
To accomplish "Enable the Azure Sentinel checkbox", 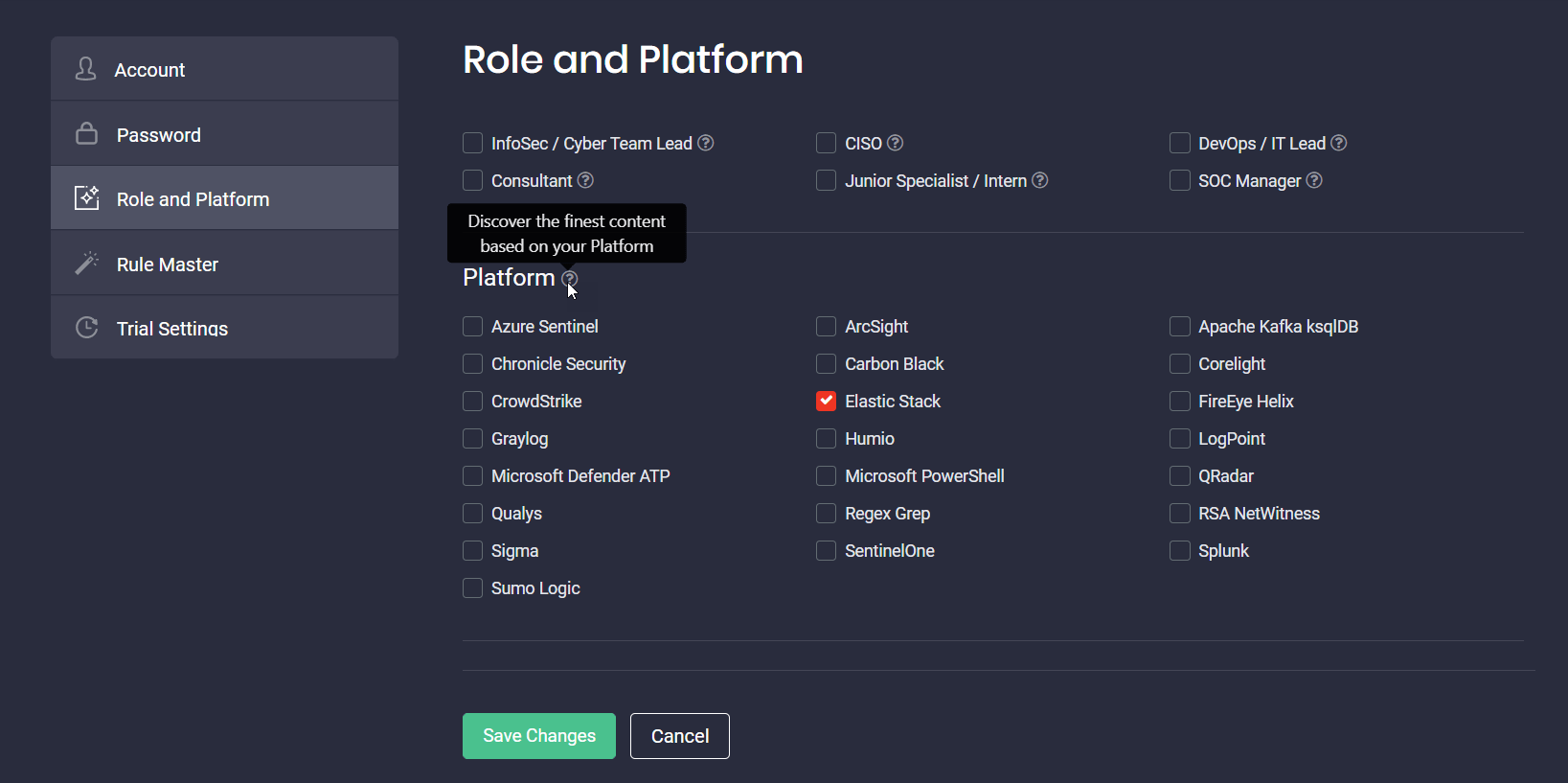I will pos(472,327).
